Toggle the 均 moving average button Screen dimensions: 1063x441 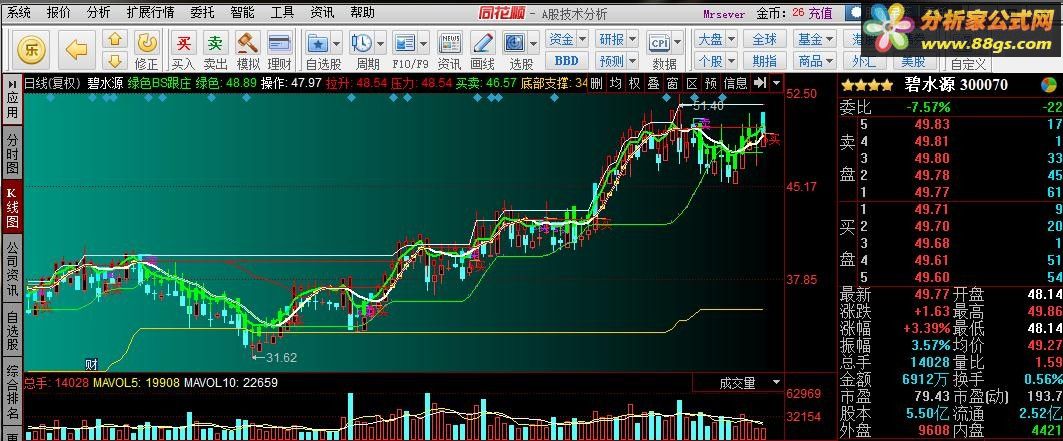click(x=616, y=83)
